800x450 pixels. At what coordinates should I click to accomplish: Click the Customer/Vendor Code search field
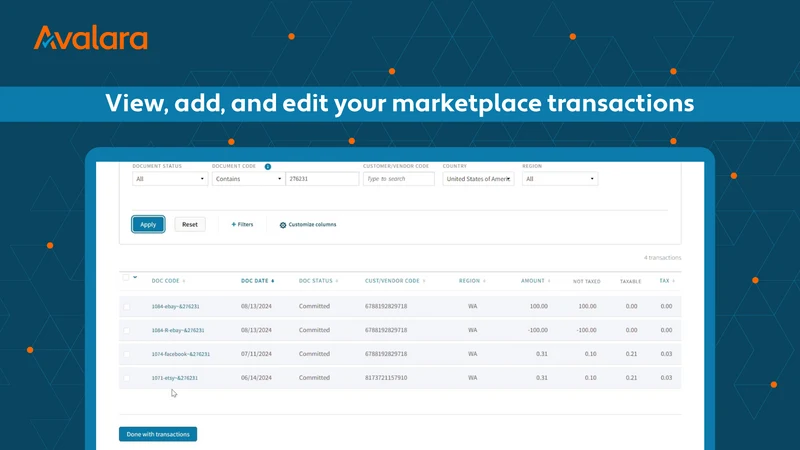click(398, 179)
